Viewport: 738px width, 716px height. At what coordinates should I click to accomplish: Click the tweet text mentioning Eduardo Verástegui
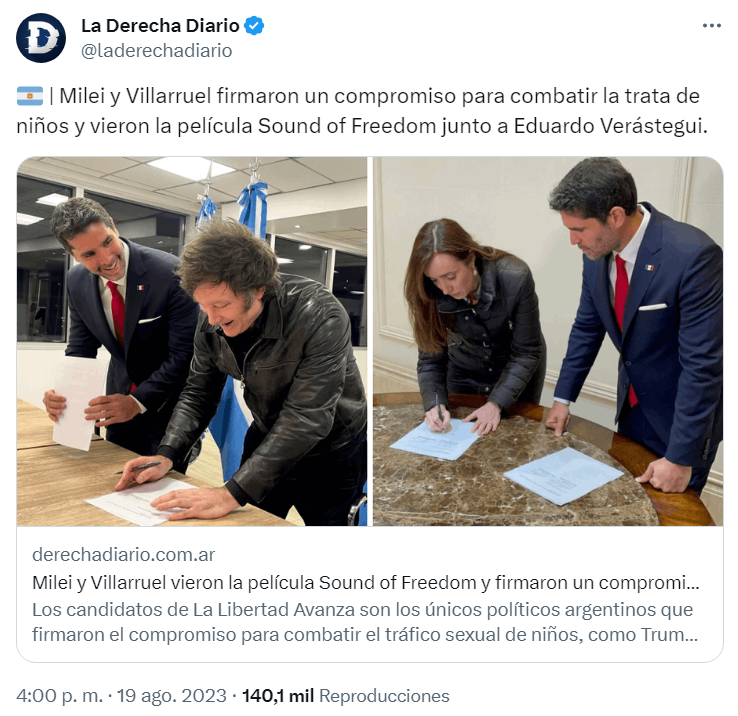(x=610, y=126)
